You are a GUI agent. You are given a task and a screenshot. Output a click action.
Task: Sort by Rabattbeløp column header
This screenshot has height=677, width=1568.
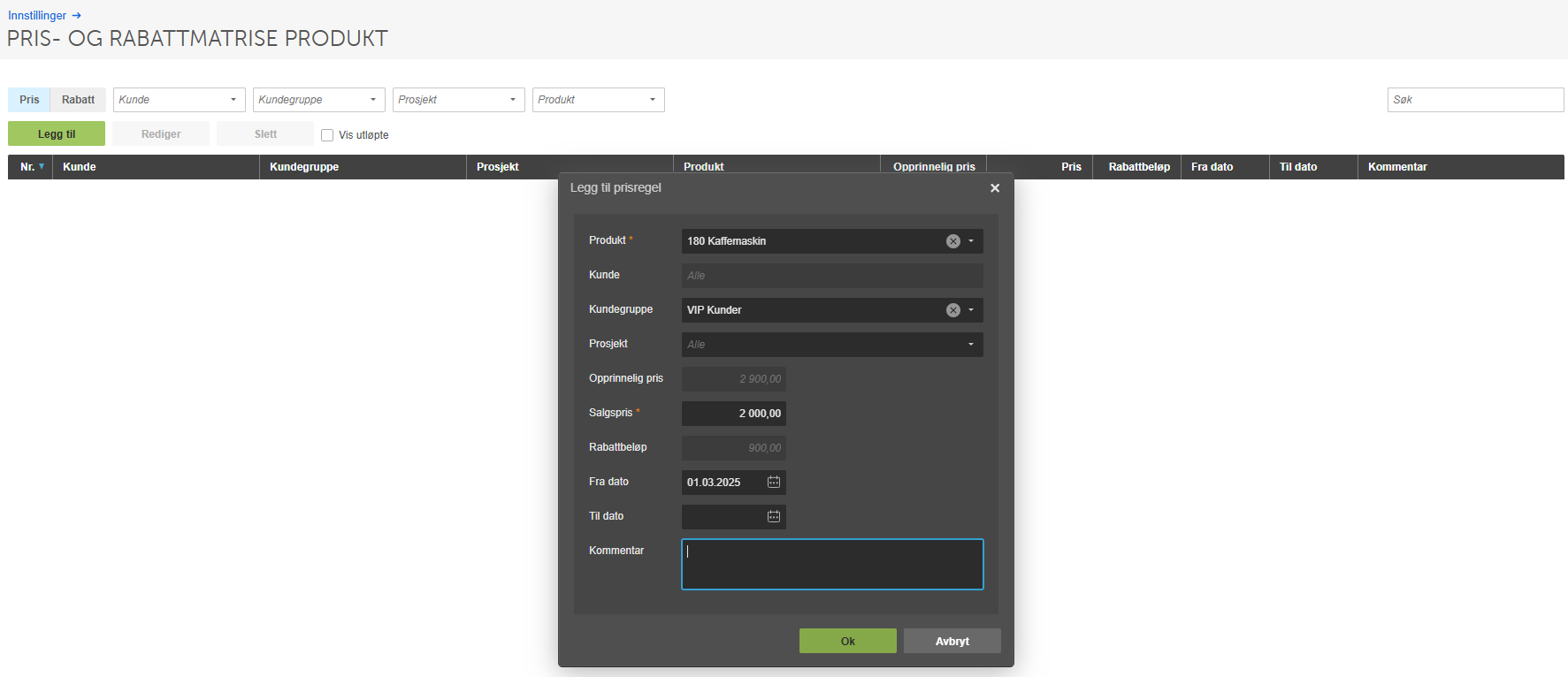(1137, 167)
